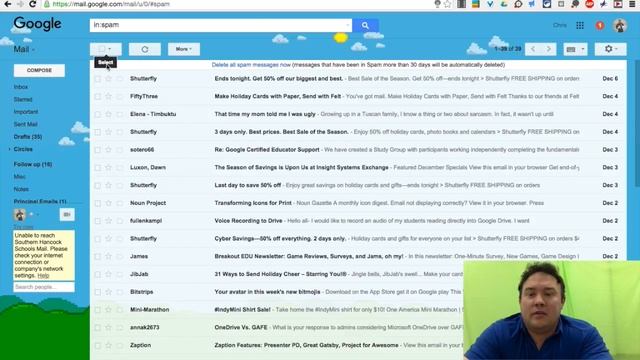Check the sotero66 message checkbox
The width and height of the screenshot is (640, 360).
[98, 150]
